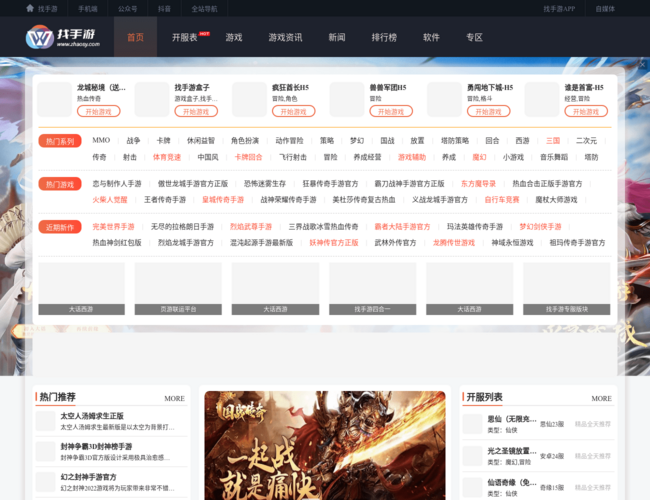This screenshot has width=650, height=500.
Task: Open the 首页 nav tab
Action: click(x=135, y=37)
